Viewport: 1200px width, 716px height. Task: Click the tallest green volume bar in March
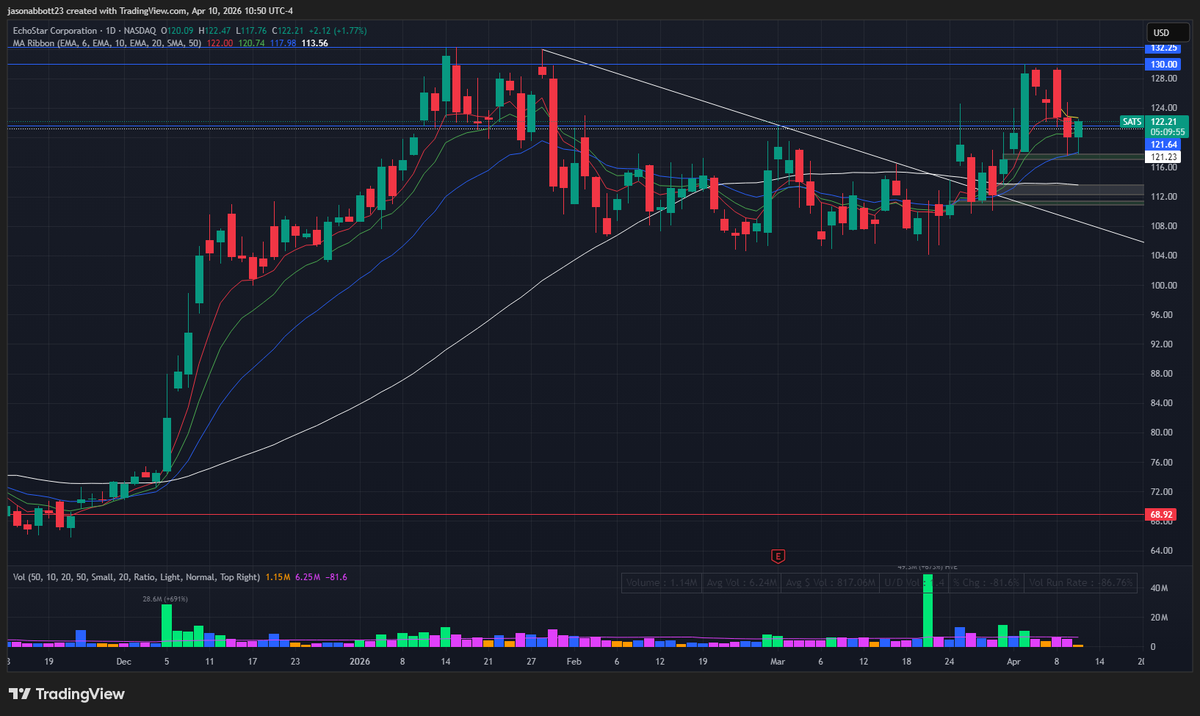pyautogui.click(x=928, y=610)
